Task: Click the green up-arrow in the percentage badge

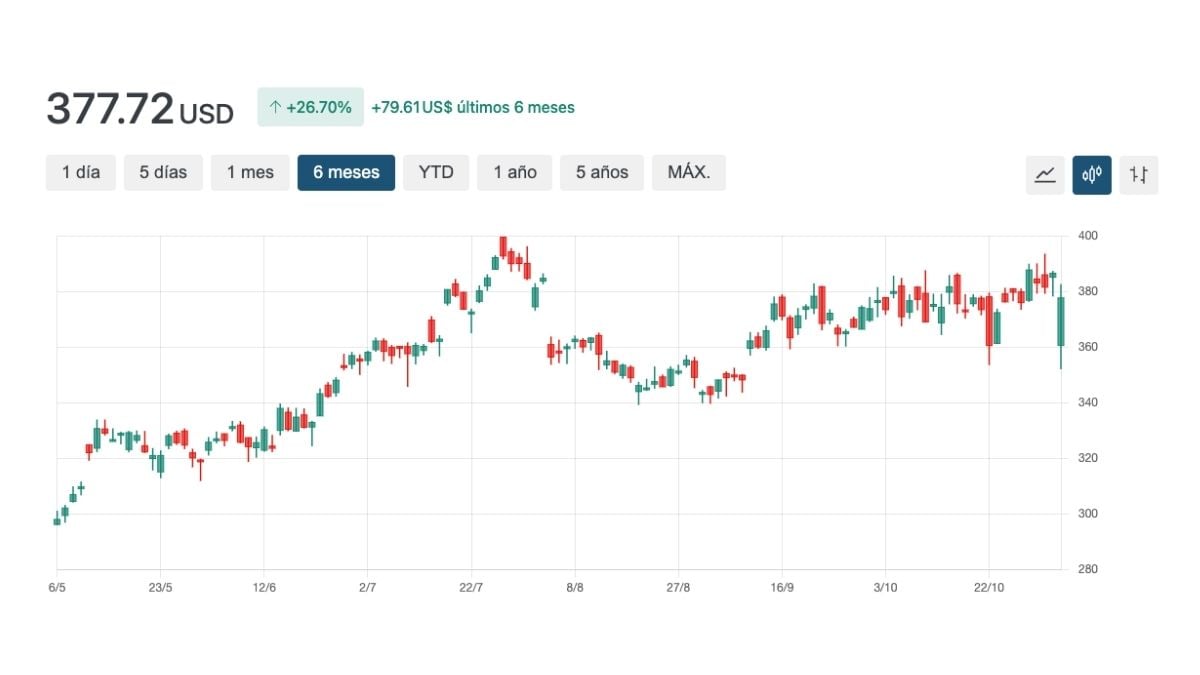Action: pos(277,106)
